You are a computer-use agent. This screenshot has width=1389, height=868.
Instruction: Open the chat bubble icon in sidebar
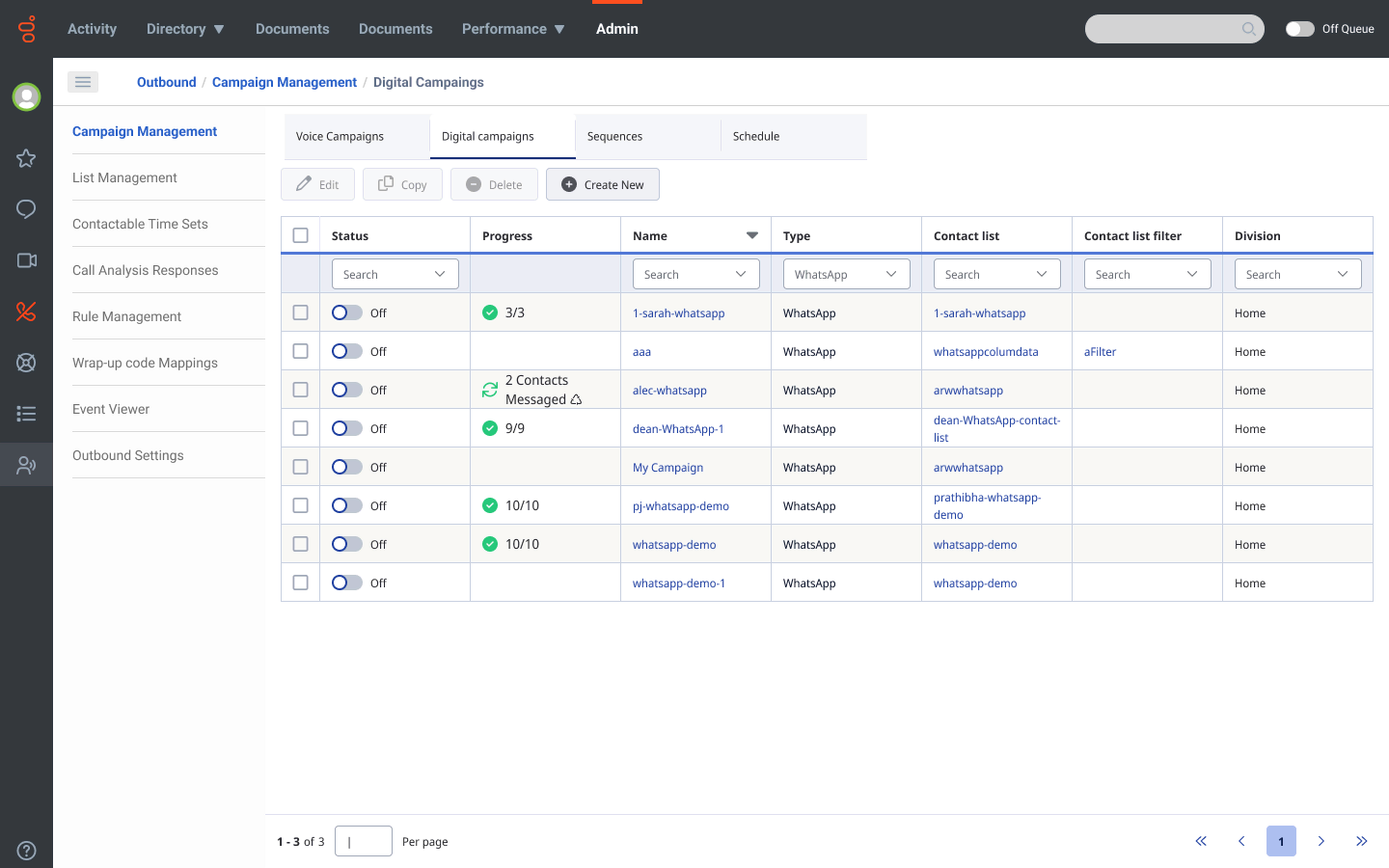coord(26,209)
